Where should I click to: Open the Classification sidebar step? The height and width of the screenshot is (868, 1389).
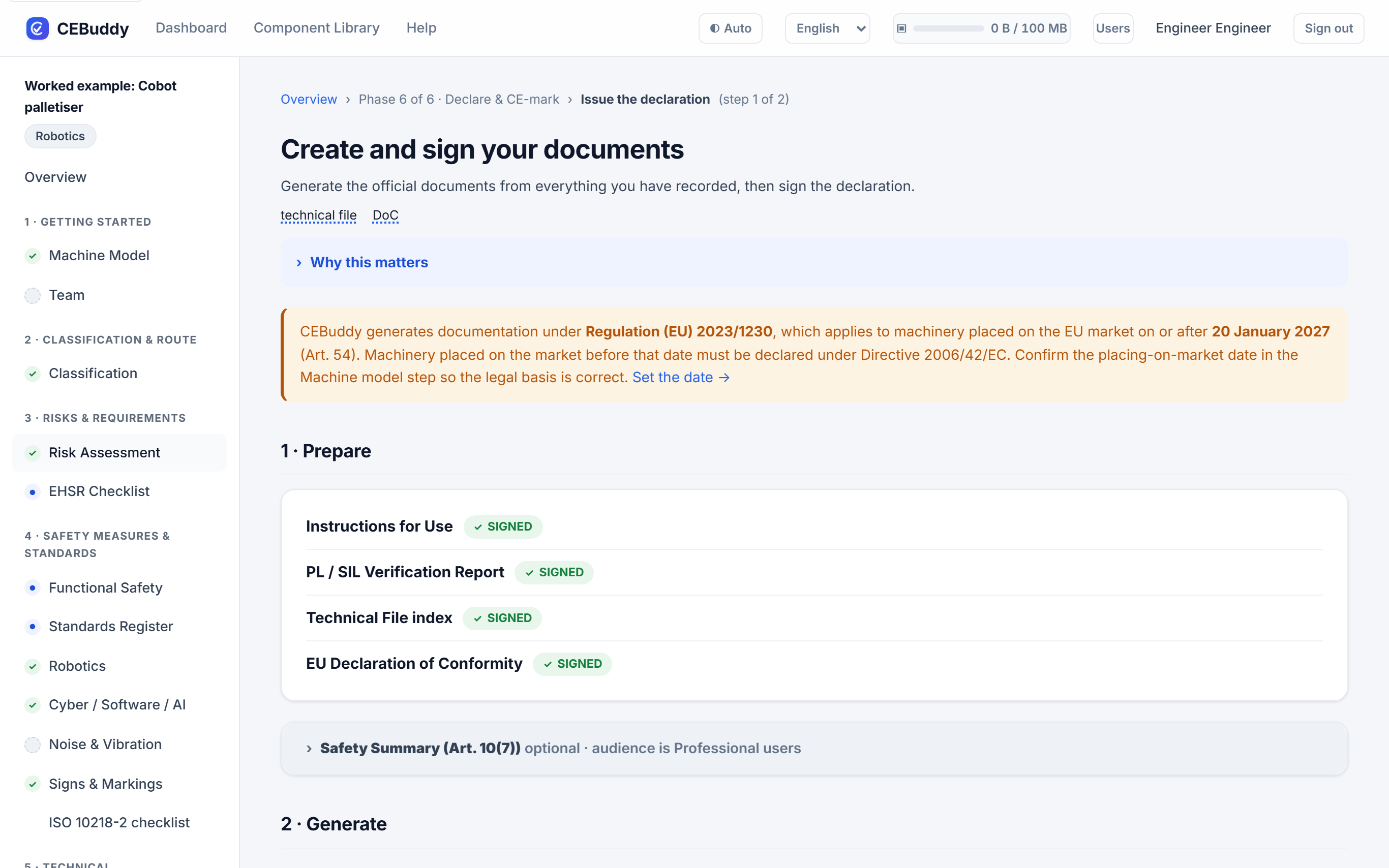click(x=119, y=374)
